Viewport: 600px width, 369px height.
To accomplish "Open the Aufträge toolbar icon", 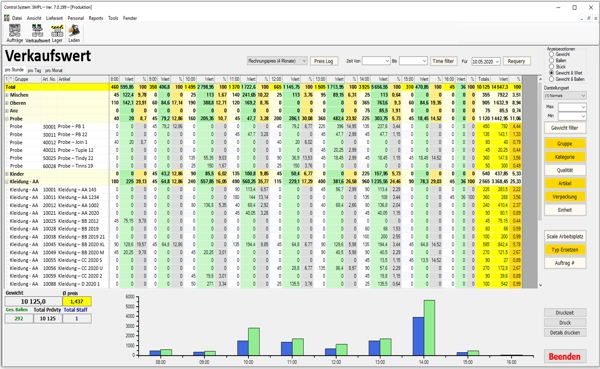I will [15, 33].
